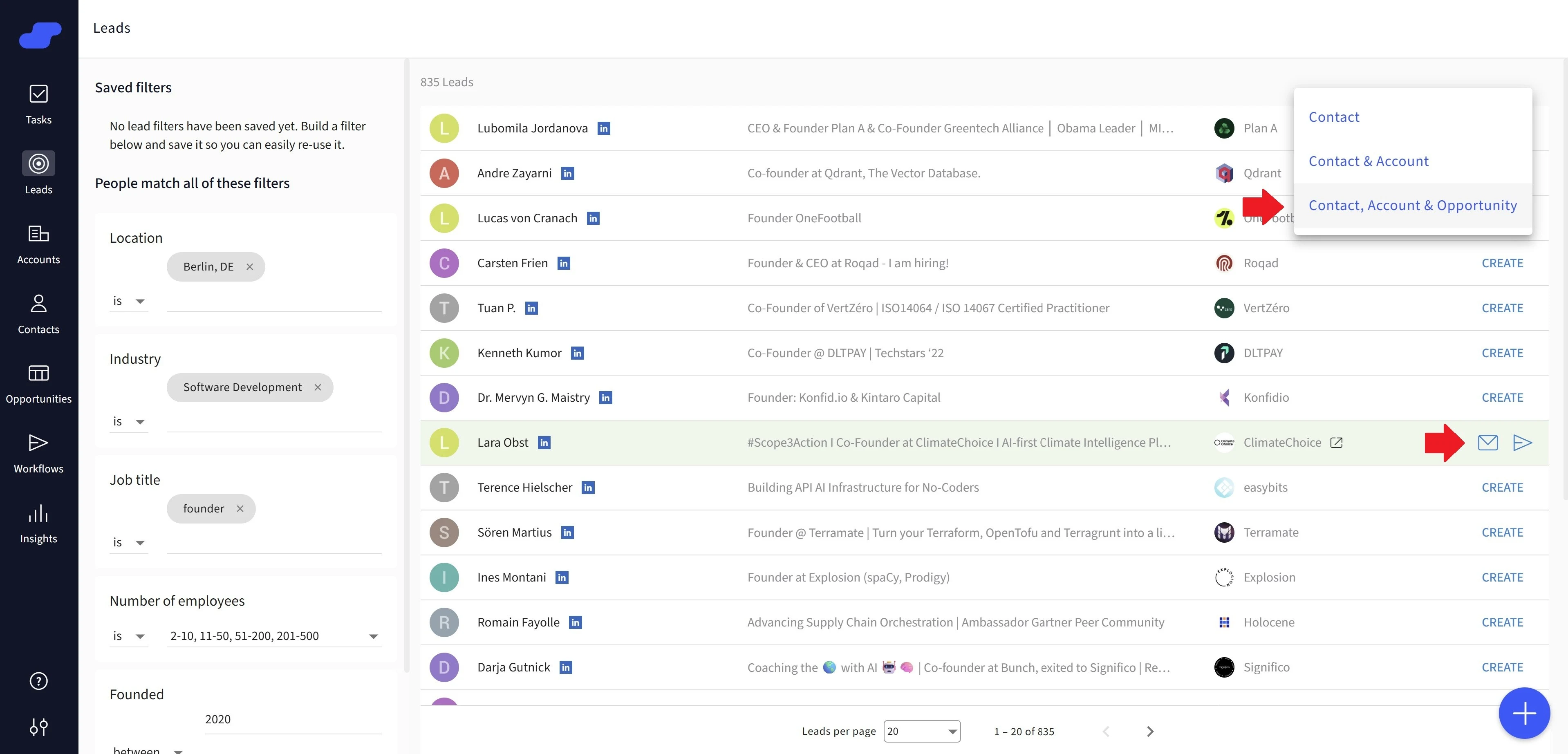This screenshot has height=754, width=1568.
Task: Click Andre Zayarni's avatar
Action: (x=444, y=173)
